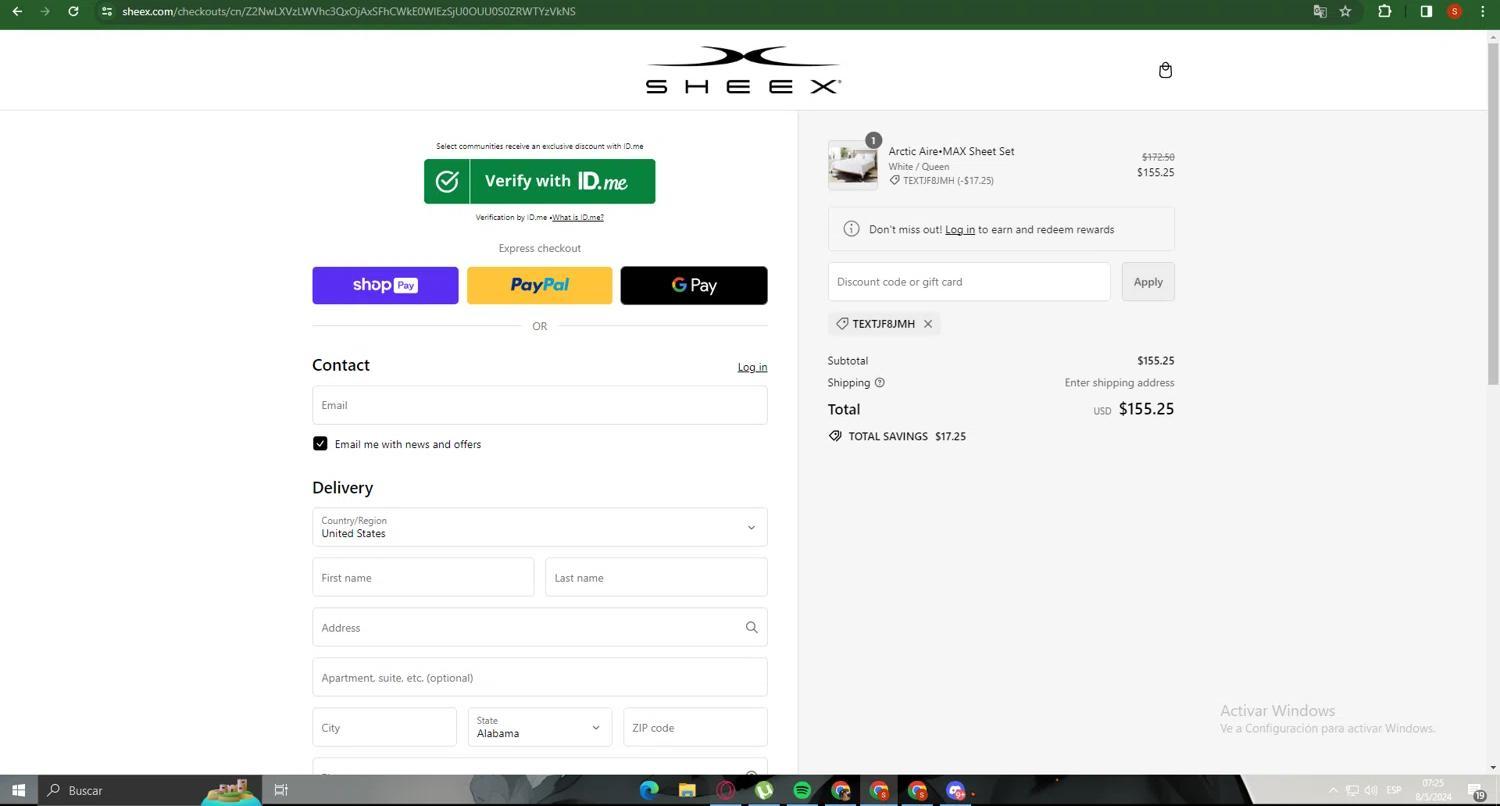Click the browser address bar URL
This screenshot has height=806, width=1500.
(x=349, y=11)
